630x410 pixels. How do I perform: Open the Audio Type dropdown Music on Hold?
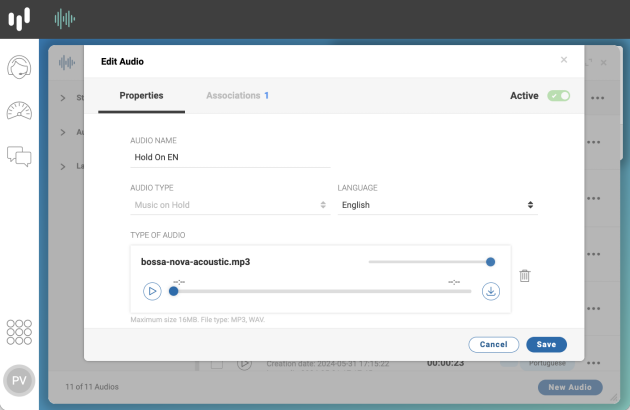click(230, 205)
